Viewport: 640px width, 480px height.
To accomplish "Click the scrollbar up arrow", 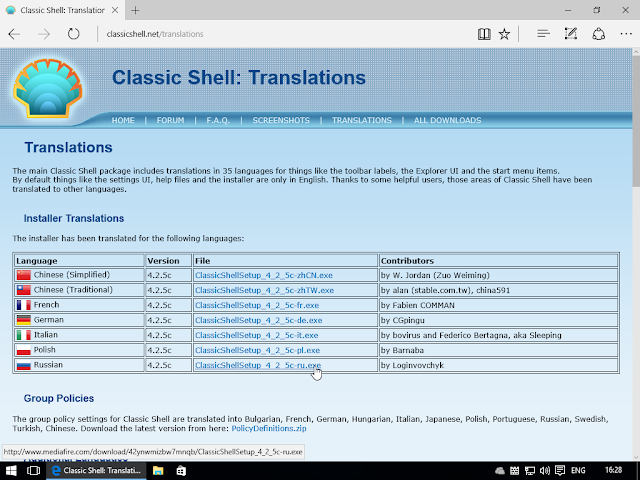I will coord(636,52).
